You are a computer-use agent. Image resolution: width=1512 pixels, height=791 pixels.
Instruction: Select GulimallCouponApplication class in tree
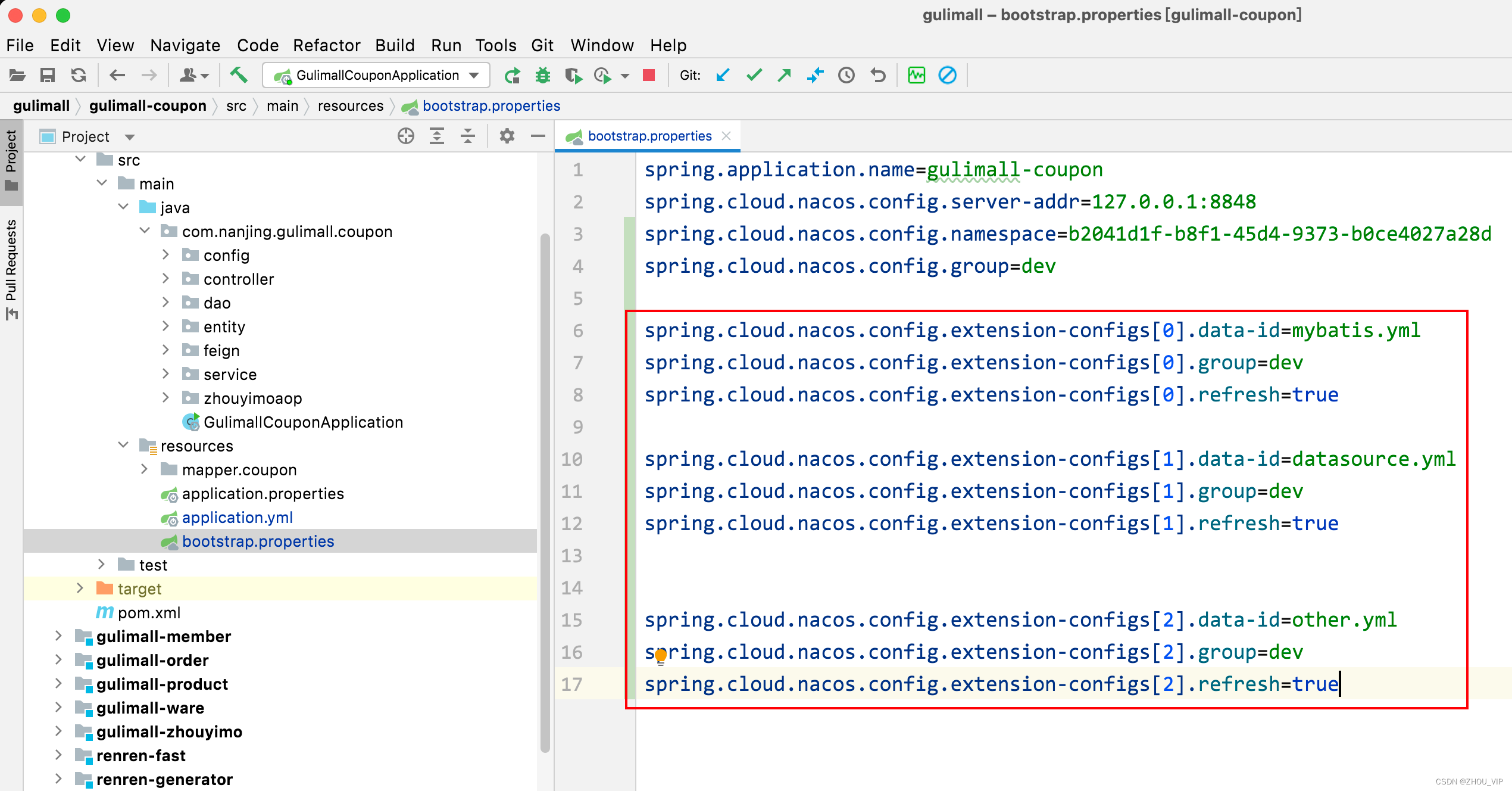303,422
